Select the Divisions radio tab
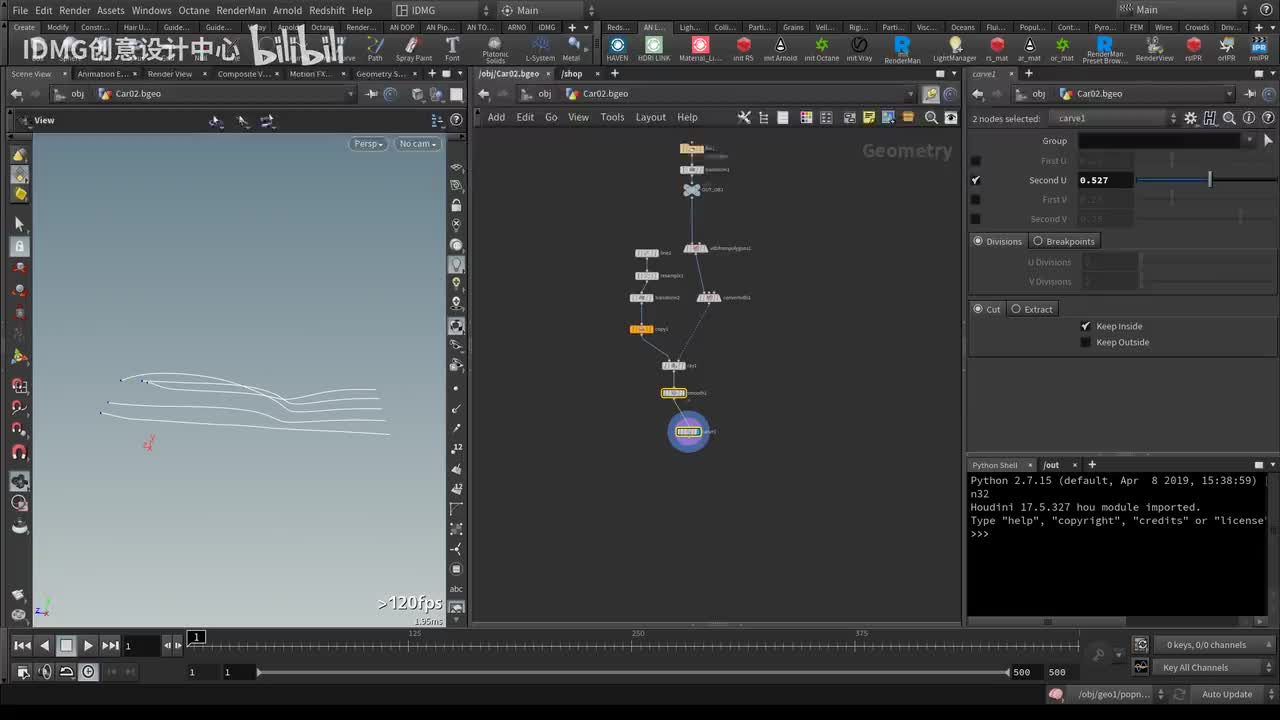The height and width of the screenshot is (720, 1280). pyautogui.click(x=998, y=241)
